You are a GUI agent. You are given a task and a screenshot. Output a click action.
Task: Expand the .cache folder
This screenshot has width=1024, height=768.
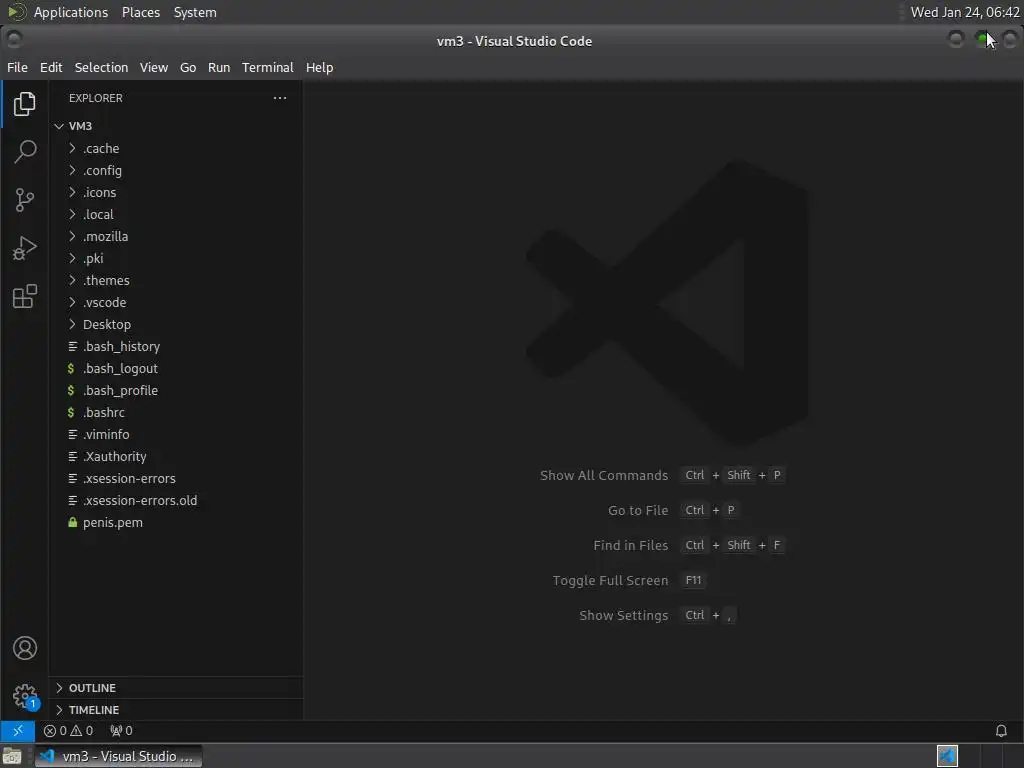point(175,148)
